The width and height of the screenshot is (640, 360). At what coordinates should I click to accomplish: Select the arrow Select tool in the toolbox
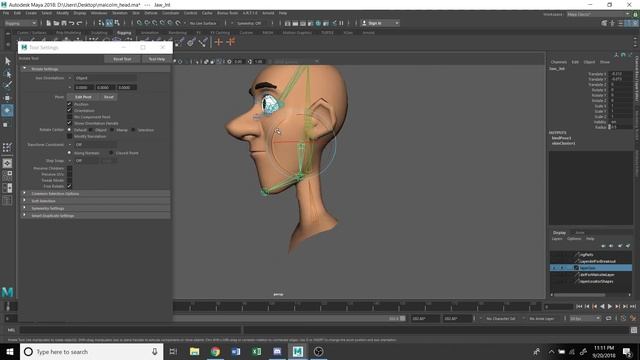coord(7,61)
